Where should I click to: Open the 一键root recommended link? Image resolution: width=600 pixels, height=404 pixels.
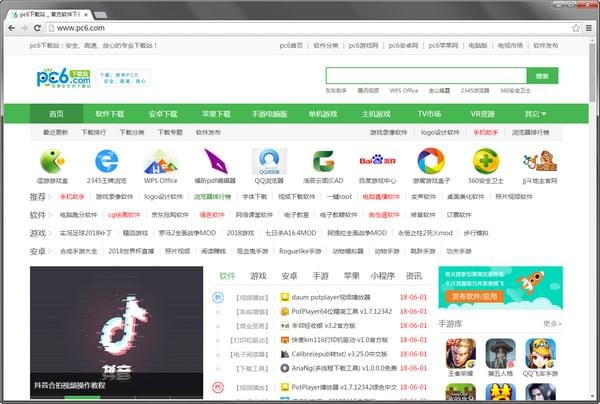(x=339, y=196)
